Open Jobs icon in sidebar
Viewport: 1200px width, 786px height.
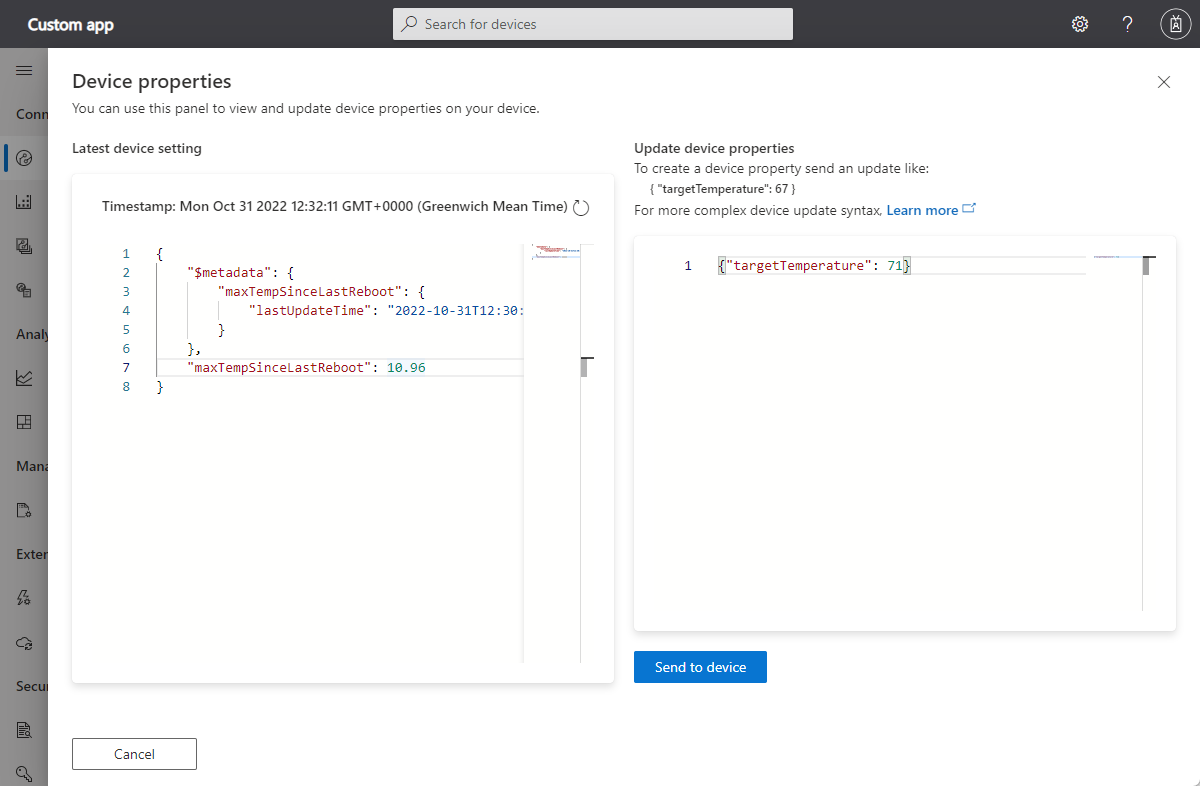click(24, 510)
